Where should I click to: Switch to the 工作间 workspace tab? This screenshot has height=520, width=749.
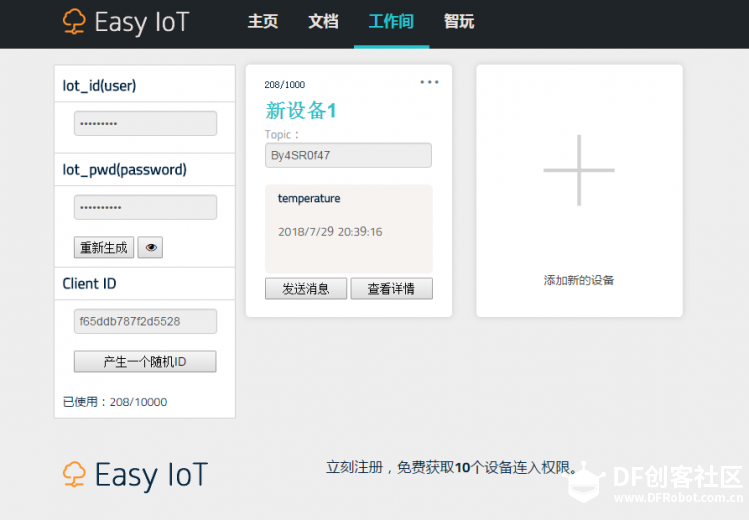[x=391, y=21]
